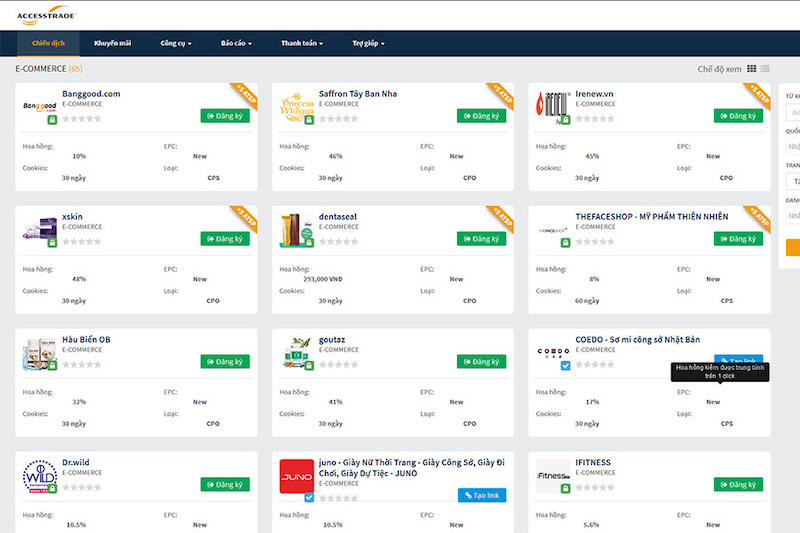Screen dimensions: 800x533
Task: Click green lock badge on goutaz image
Action: point(309,366)
